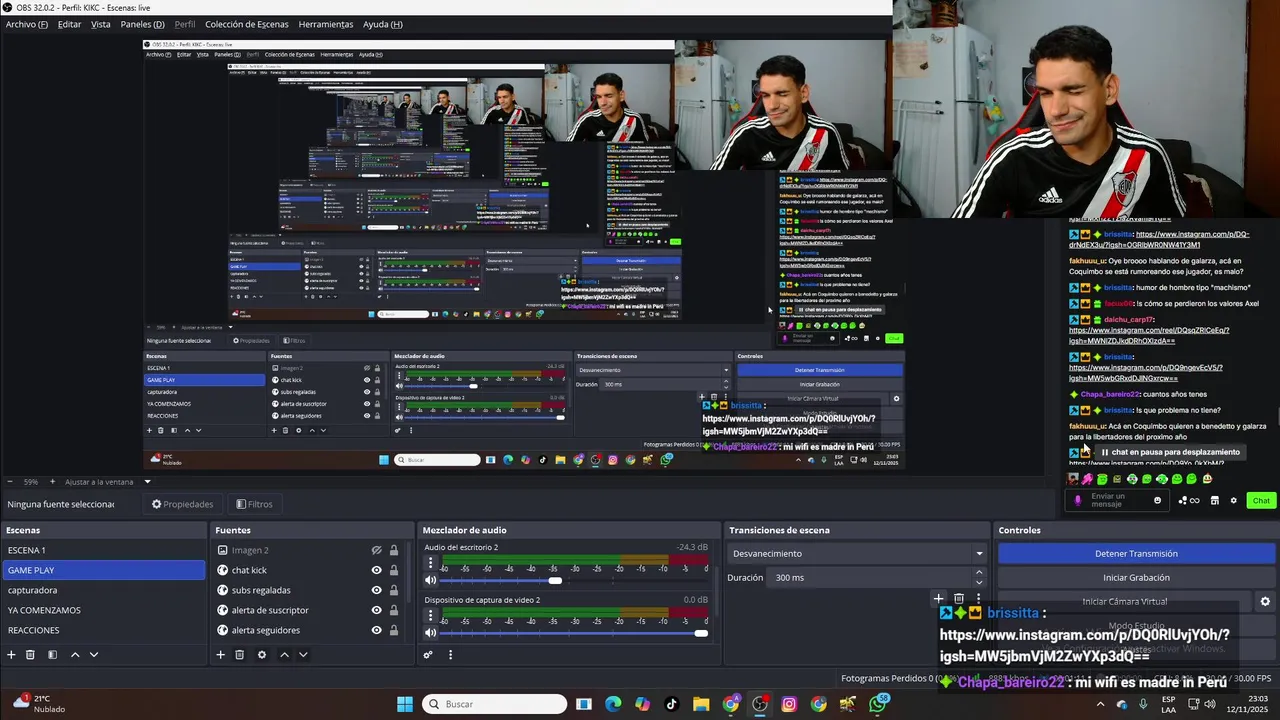Open scene filters icon in Escenas toolbar
The width and height of the screenshot is (1280, 720).
[x=52, y=655]
